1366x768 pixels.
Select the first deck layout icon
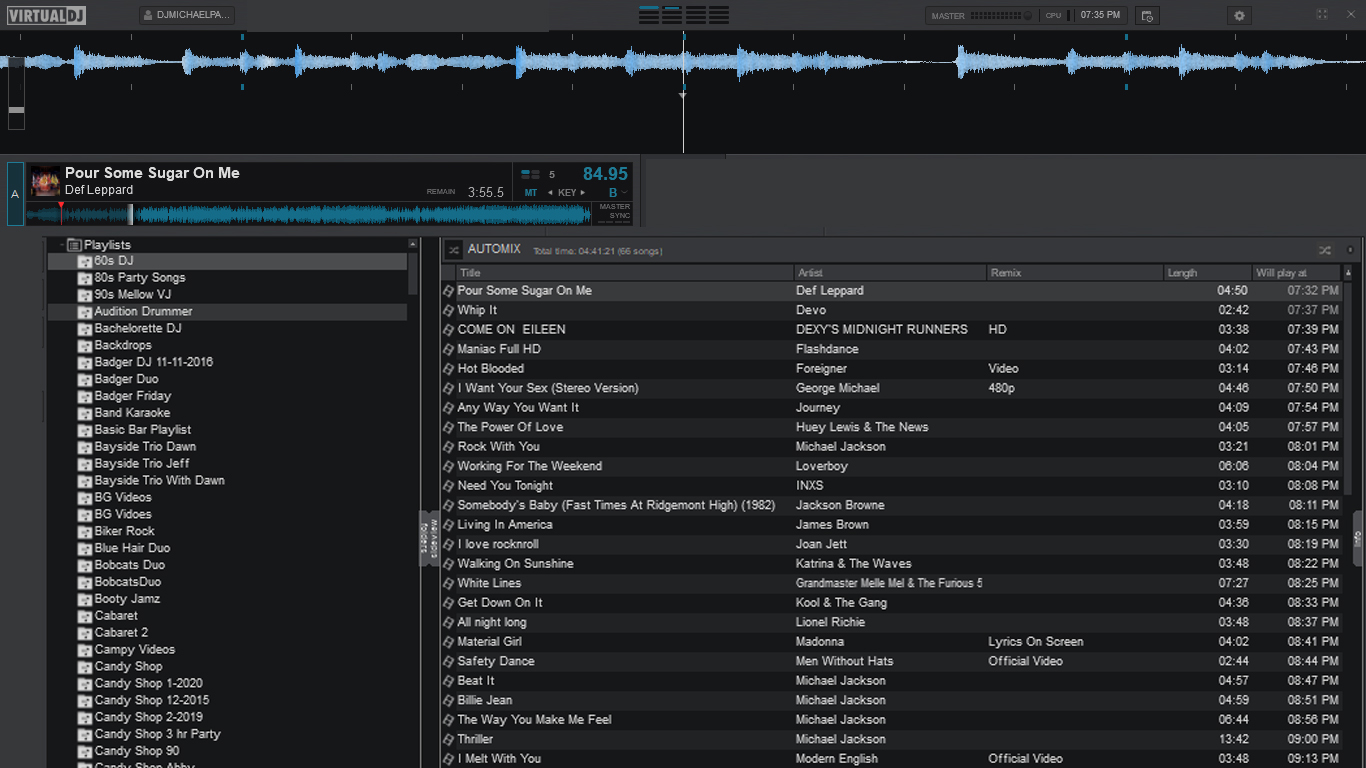649,15
